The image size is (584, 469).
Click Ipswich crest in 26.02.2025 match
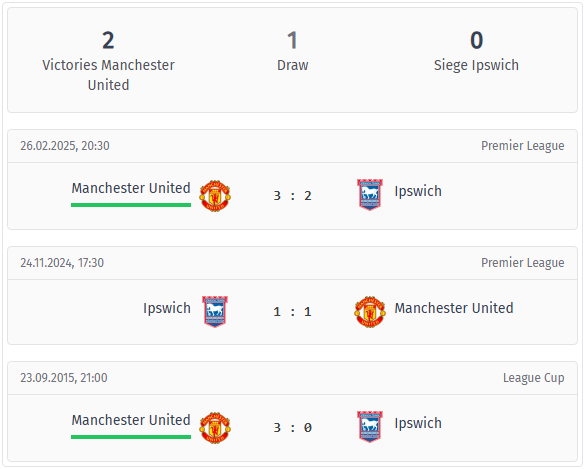[370, 195]
